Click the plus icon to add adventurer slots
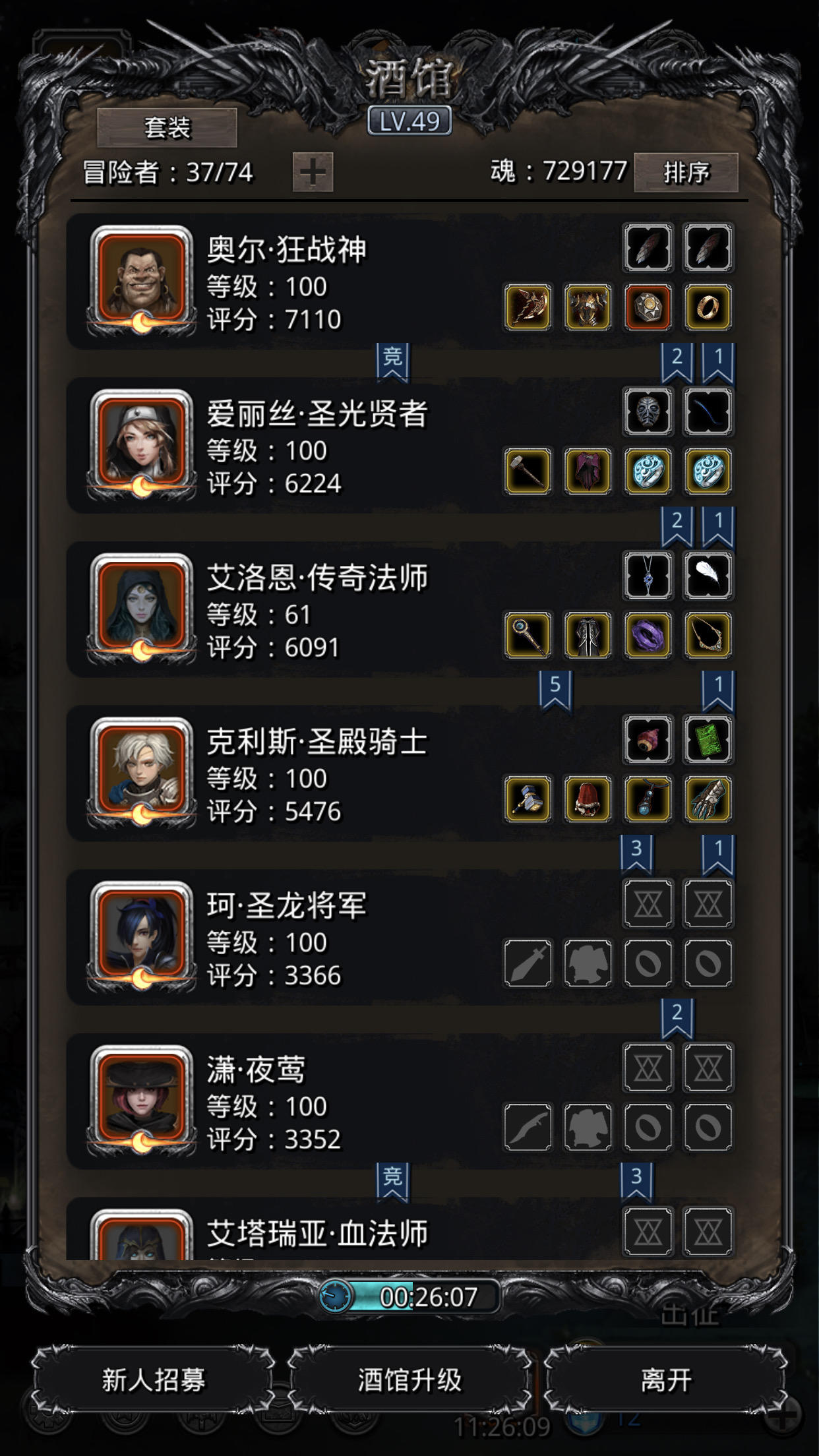The height and width of the screenshot is (1456, 819). click(313, 173)
